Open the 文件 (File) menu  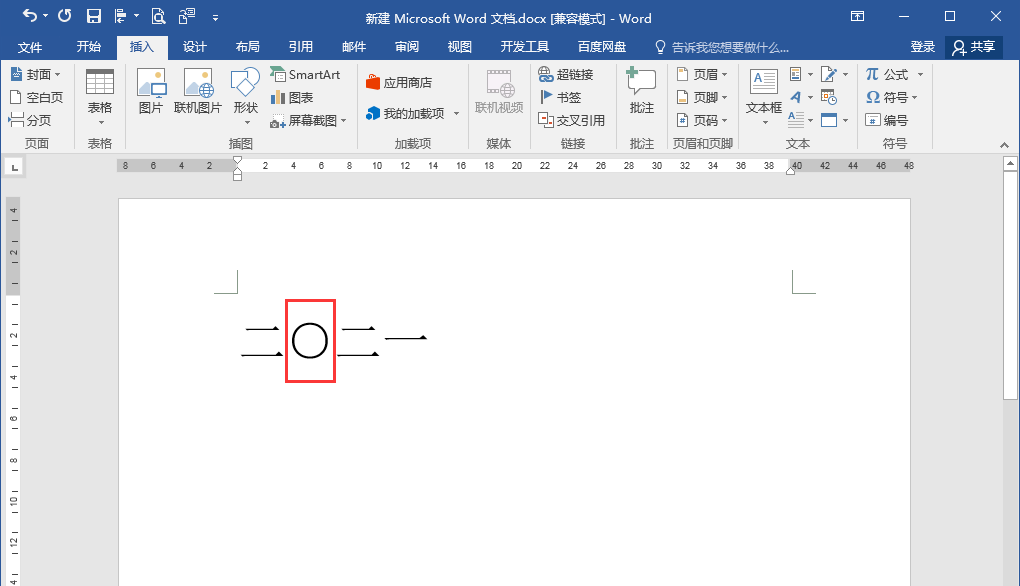[30, 47]
